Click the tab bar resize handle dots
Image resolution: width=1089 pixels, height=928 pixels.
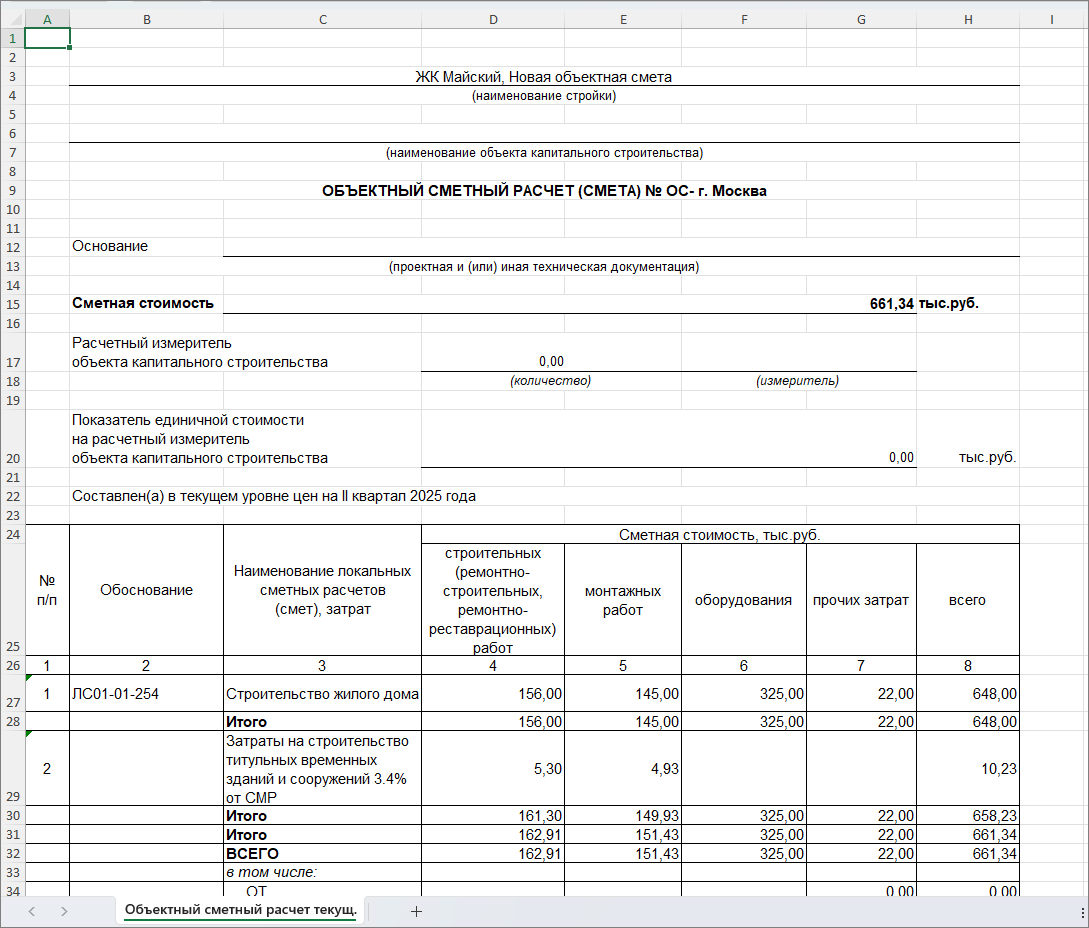point(1083,911)
